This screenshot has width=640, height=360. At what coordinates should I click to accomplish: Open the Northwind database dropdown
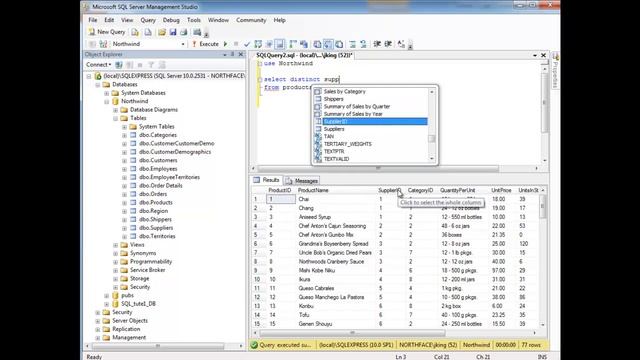click(x=183, y=44)
